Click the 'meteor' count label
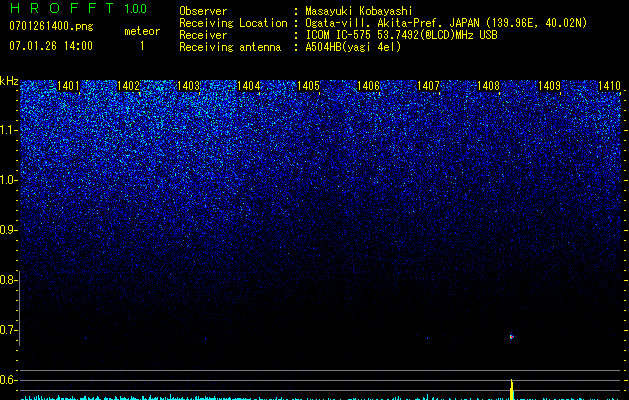The image size is (629, 400). click(x=142, y=31)
